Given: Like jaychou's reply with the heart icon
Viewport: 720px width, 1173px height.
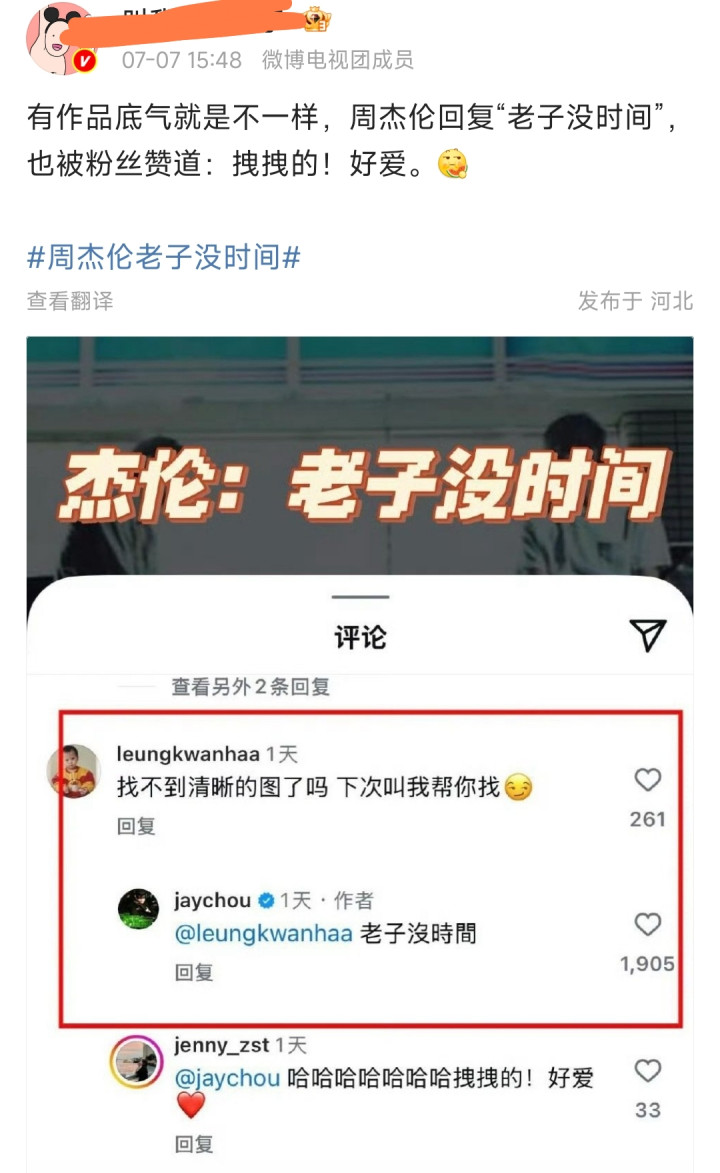Looking at the screenshot, I should coord(647,925).
